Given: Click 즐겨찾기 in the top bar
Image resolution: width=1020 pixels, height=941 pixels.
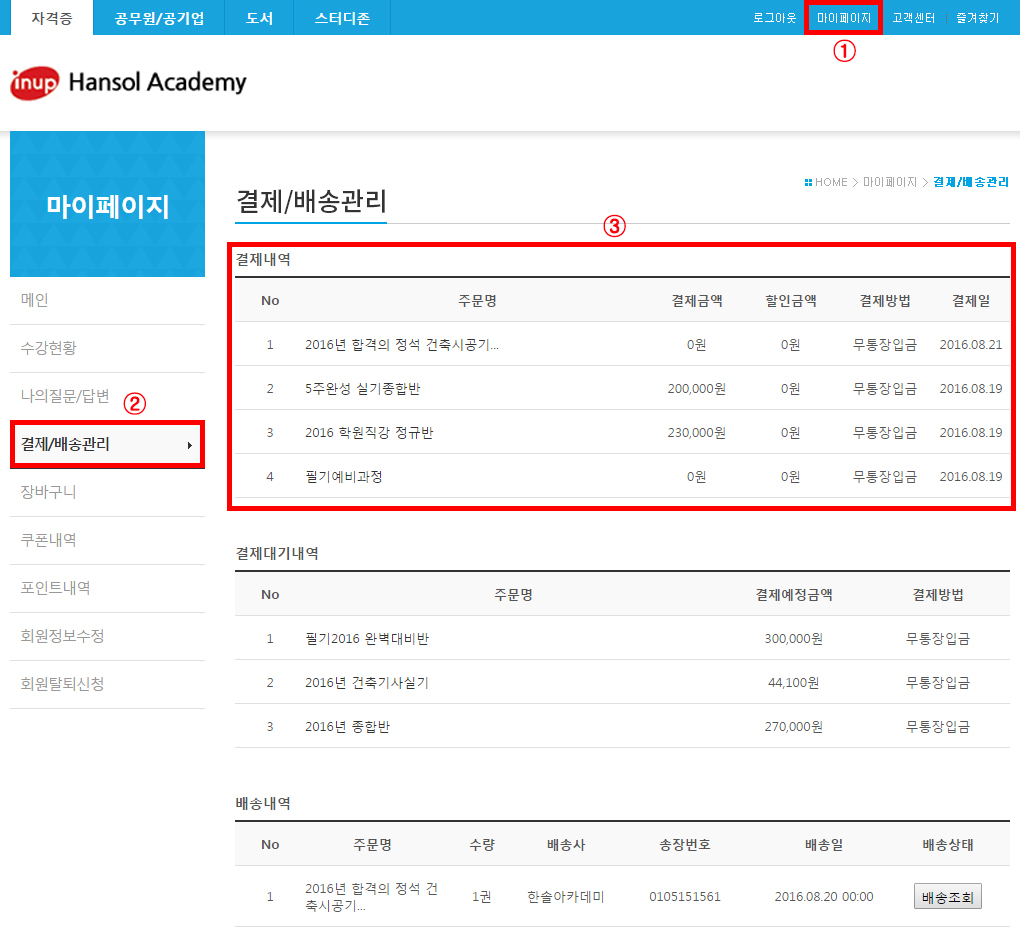Looking at the screenshot, I should coord(977,18).
